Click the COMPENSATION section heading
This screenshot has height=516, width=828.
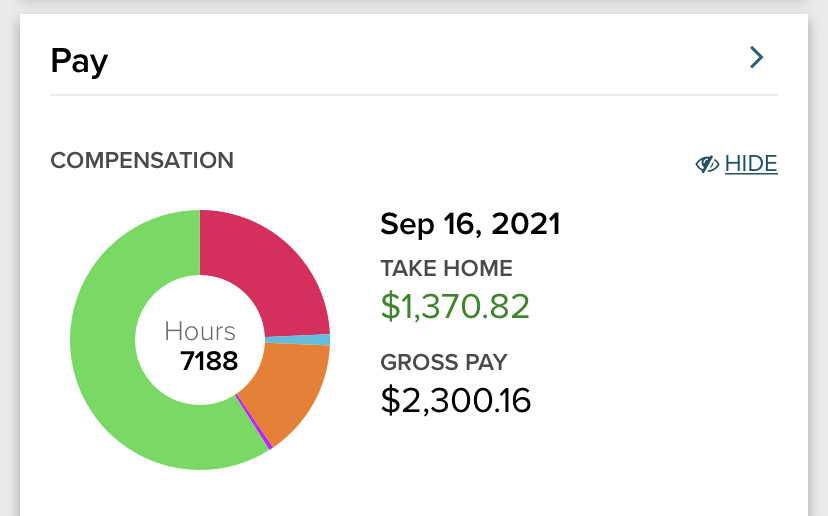[x=142, y=160]
